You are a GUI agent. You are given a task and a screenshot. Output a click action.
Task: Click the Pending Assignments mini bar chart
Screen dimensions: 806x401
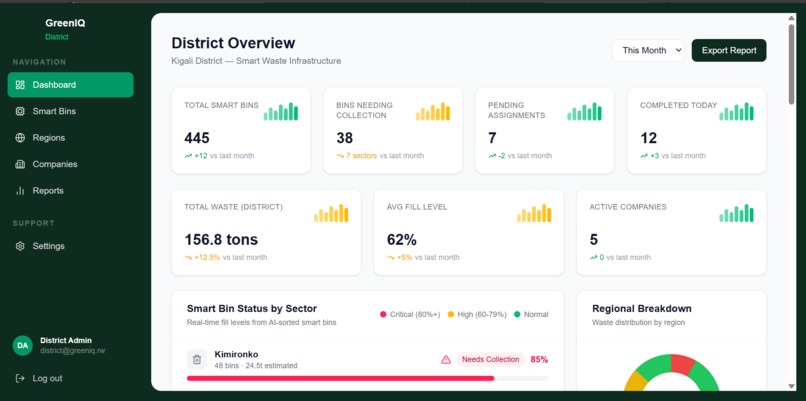tap(584, 111)
